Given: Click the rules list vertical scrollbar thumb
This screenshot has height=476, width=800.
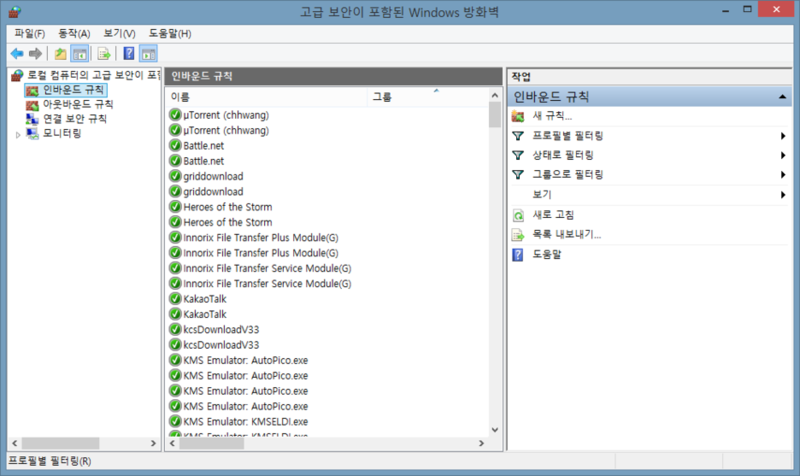Looking at the screenshot, I should point(494,115).
